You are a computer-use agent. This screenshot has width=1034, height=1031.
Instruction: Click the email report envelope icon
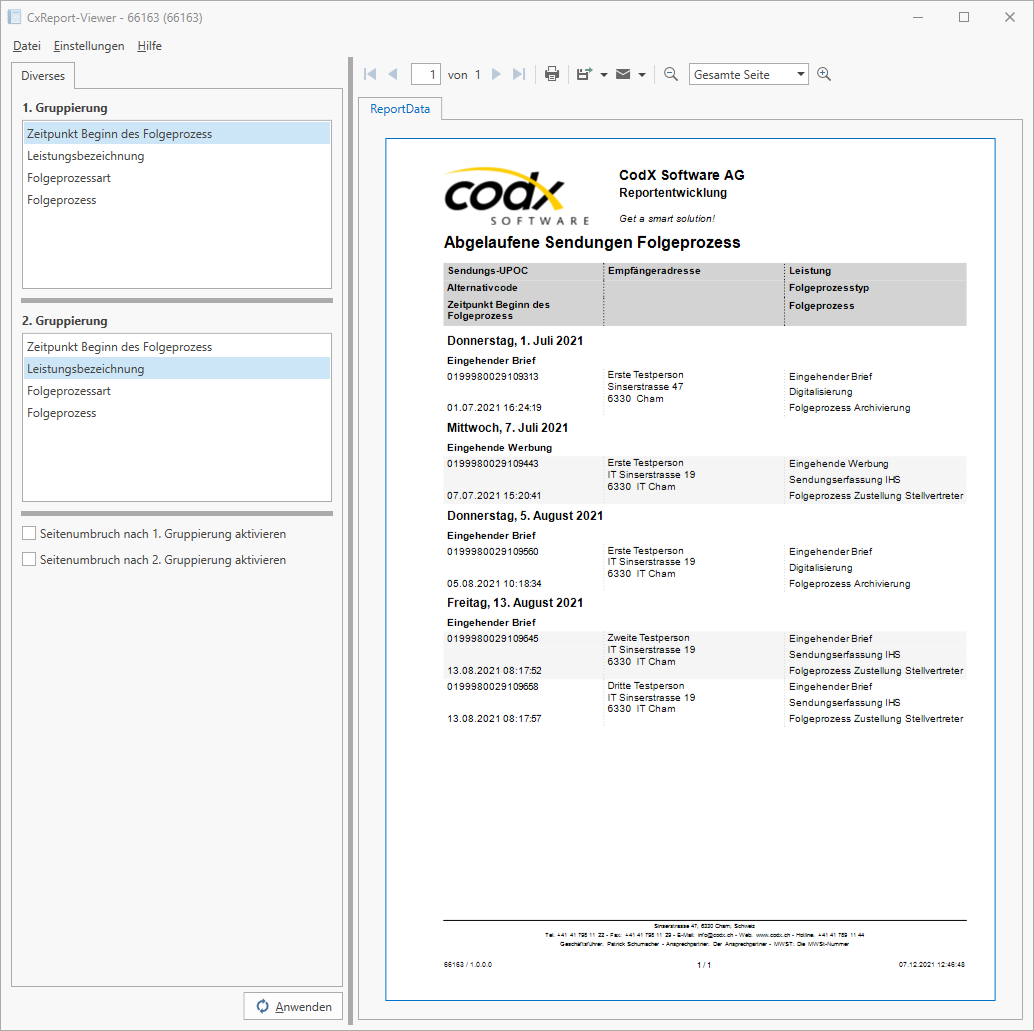624,73
